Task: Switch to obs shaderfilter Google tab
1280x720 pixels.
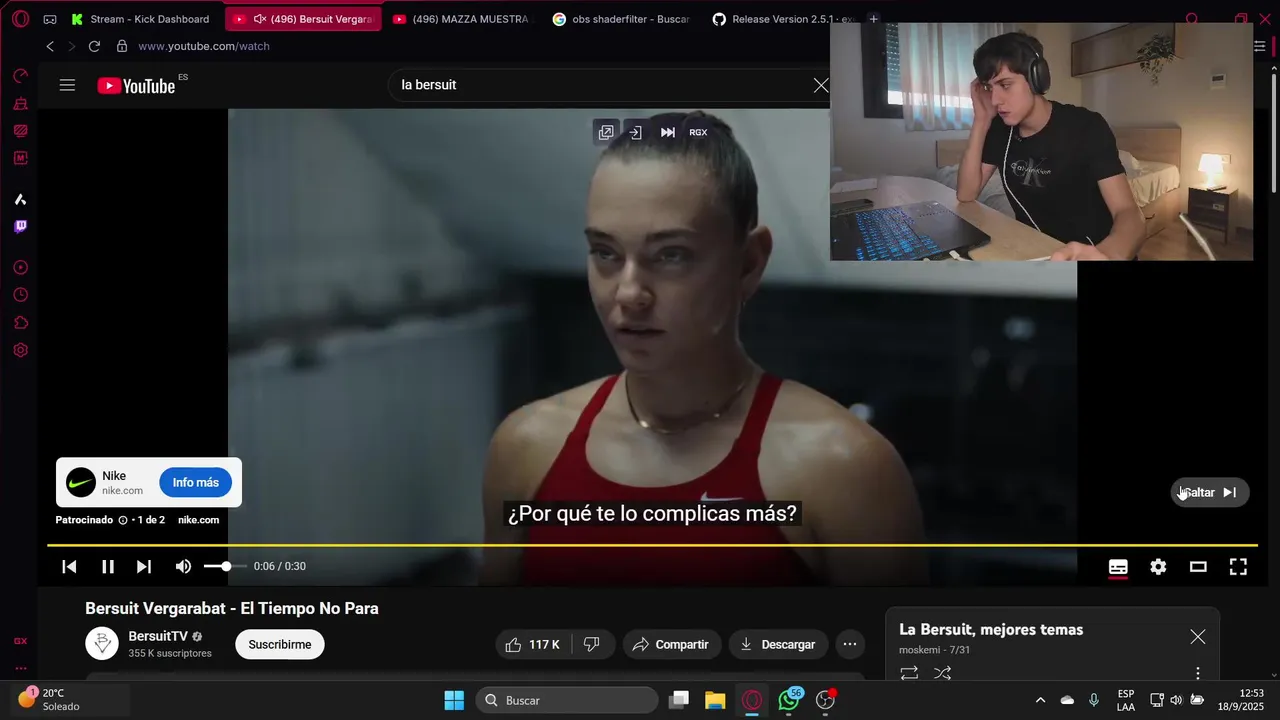Action: [622, 19]
